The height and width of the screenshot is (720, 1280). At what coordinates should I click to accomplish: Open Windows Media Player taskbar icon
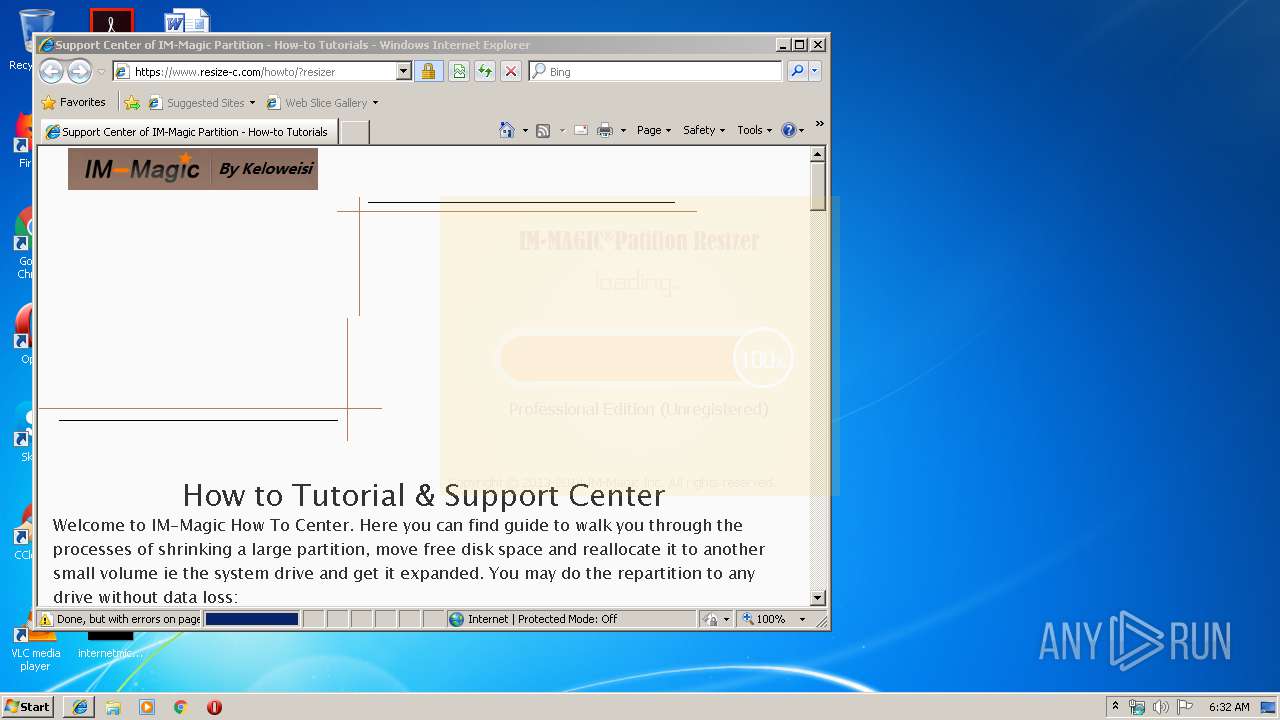[x=147, y=707]
